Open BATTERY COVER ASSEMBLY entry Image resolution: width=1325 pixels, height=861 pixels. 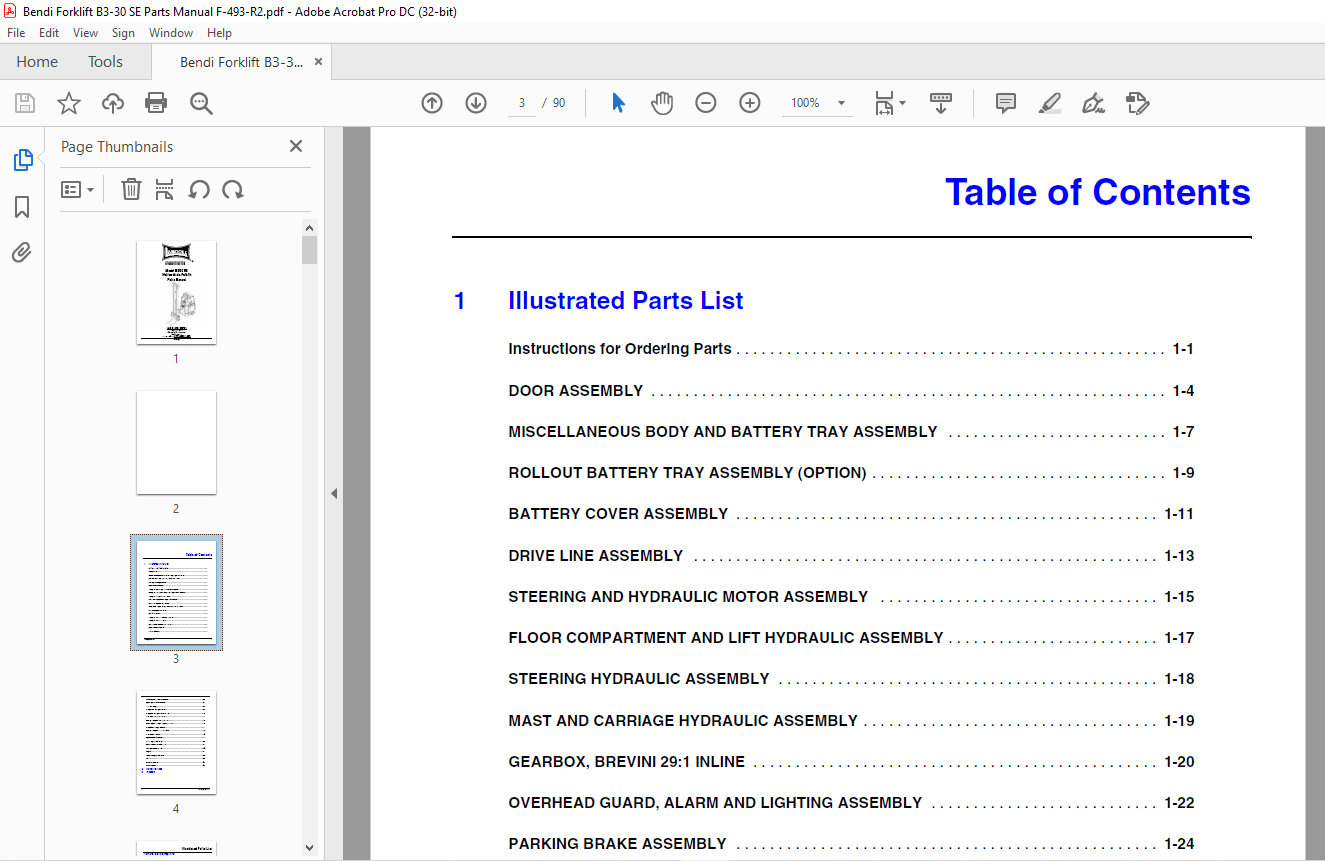tap(851, 514)
